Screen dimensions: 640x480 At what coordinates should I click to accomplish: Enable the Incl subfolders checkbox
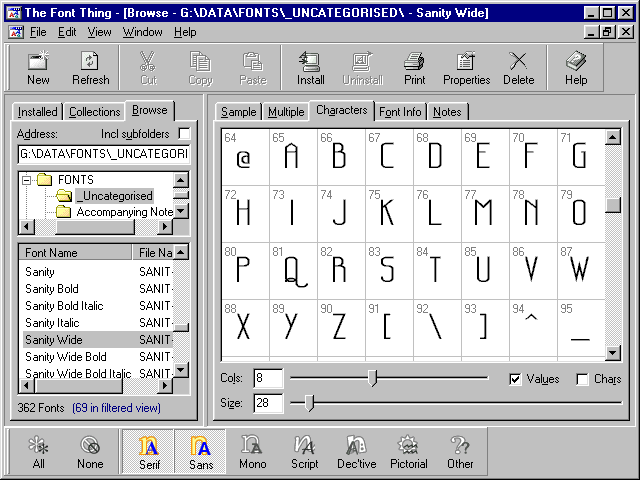(184, 133)
